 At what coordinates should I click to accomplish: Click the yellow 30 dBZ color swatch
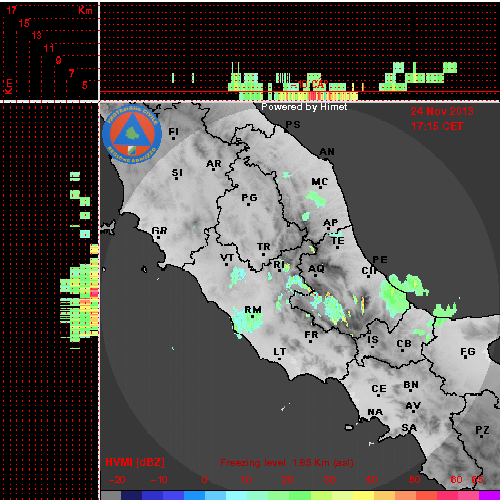coord(342,495)
